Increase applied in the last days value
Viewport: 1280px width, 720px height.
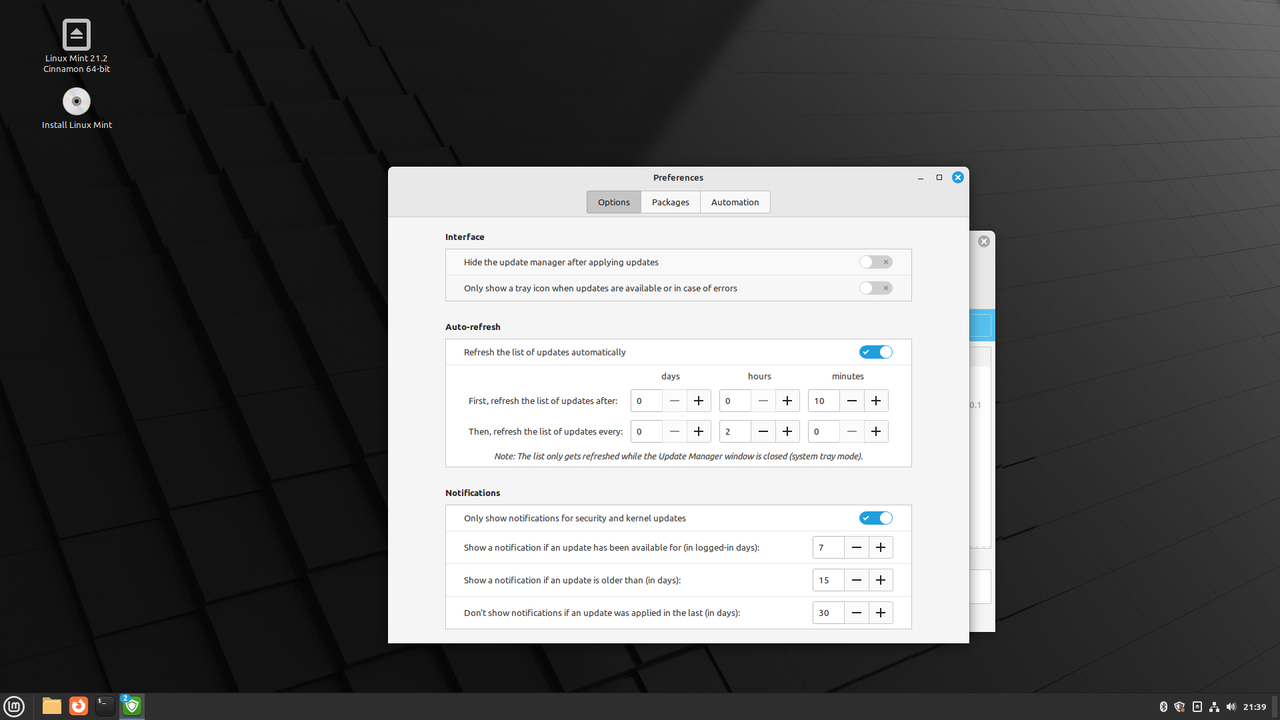point(881,613)
